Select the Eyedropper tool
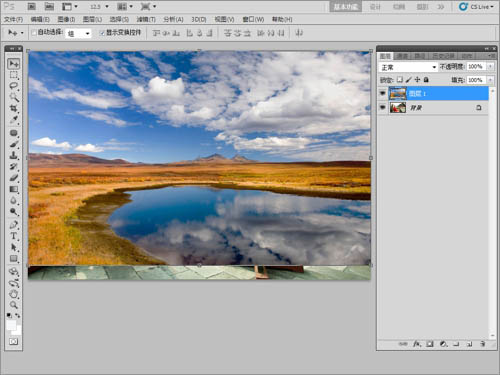 point(14,120)
